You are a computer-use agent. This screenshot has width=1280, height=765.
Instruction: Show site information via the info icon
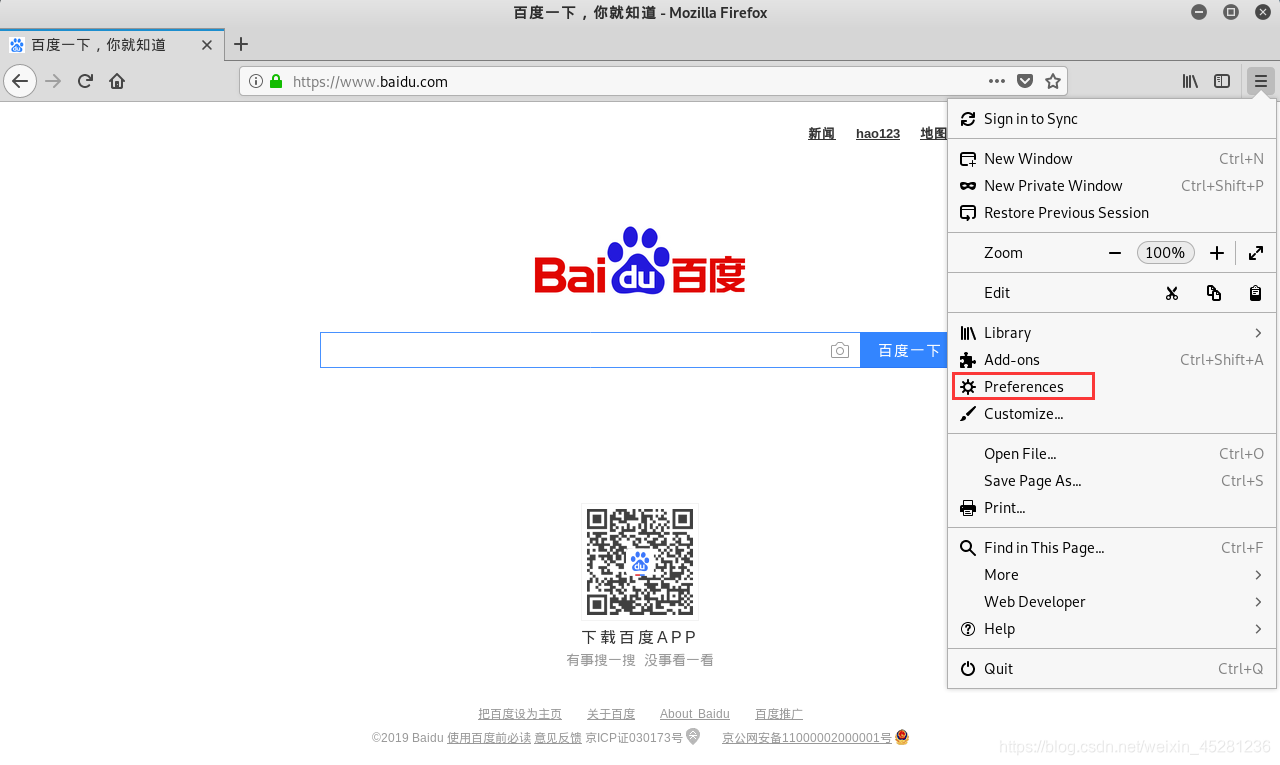point(256,81)
